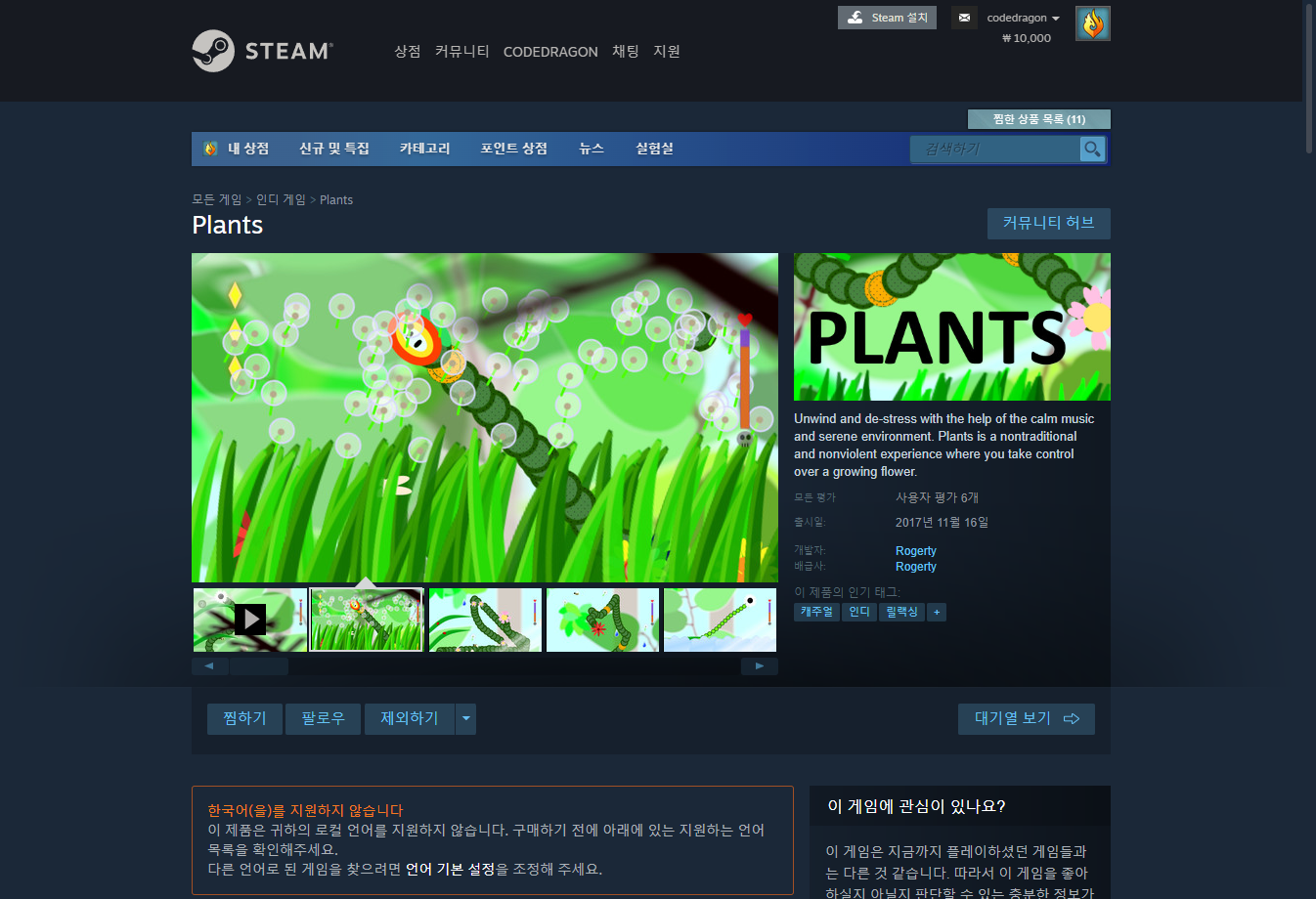Viewport: 1316px width, 899px height.
Task: Click the 찜하기 wishlist button
Action: (244, 718)
